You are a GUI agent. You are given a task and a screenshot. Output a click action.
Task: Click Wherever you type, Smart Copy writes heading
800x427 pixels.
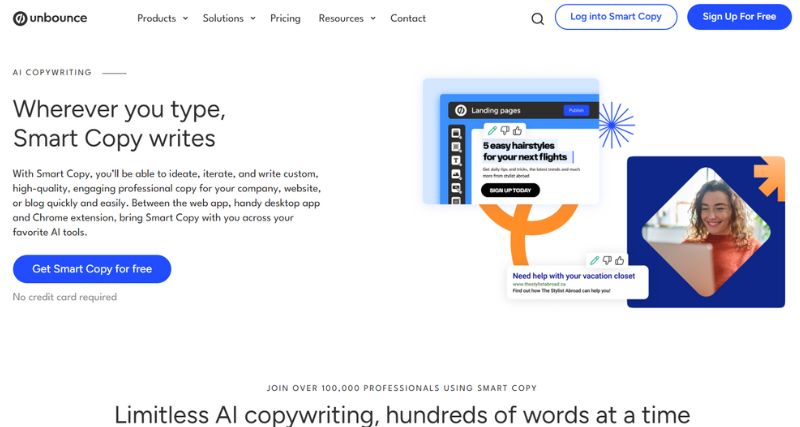click(119, 123)
